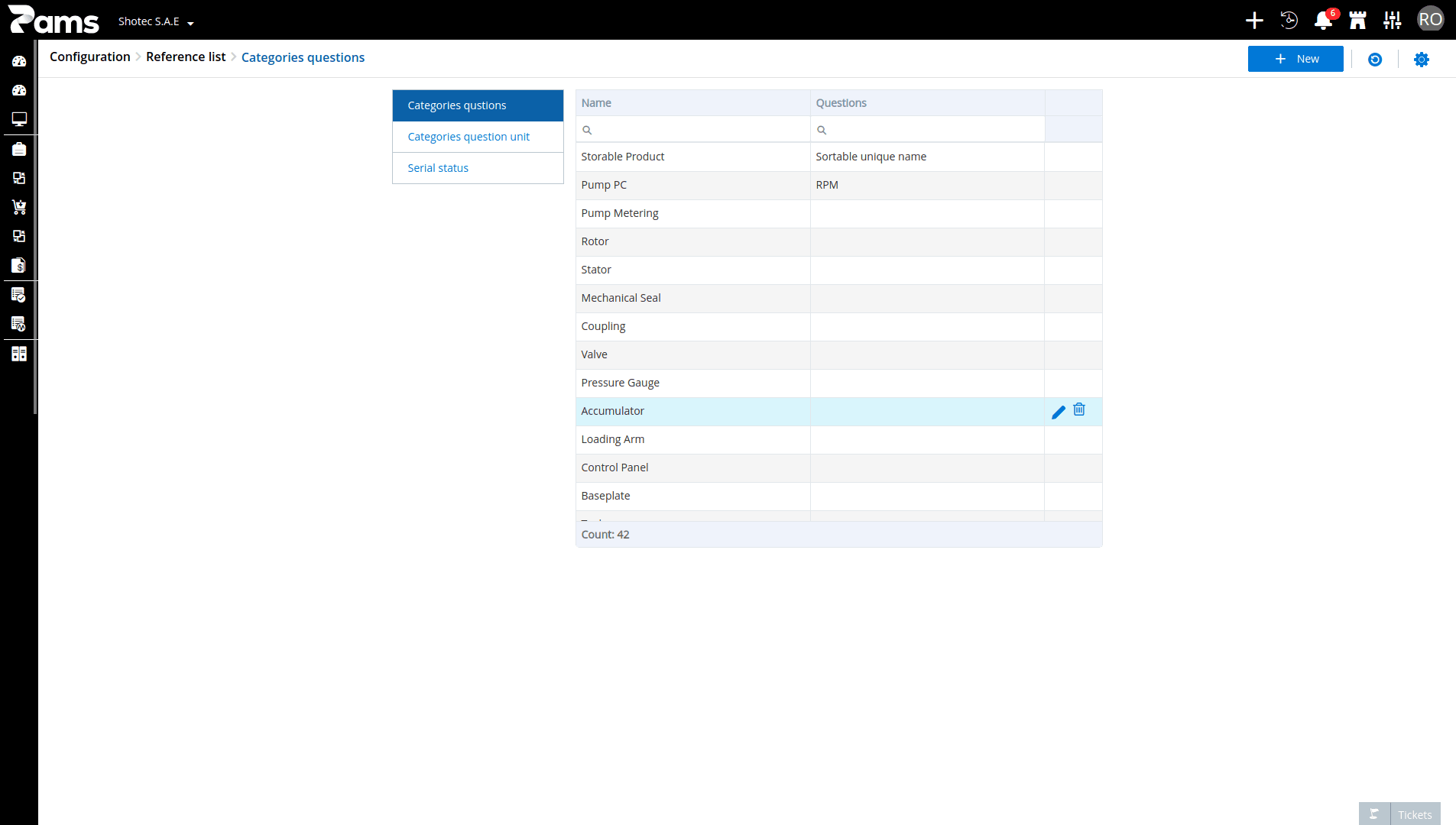
Task: Click the refresh icon near New button
Action: pos(1375,60)
